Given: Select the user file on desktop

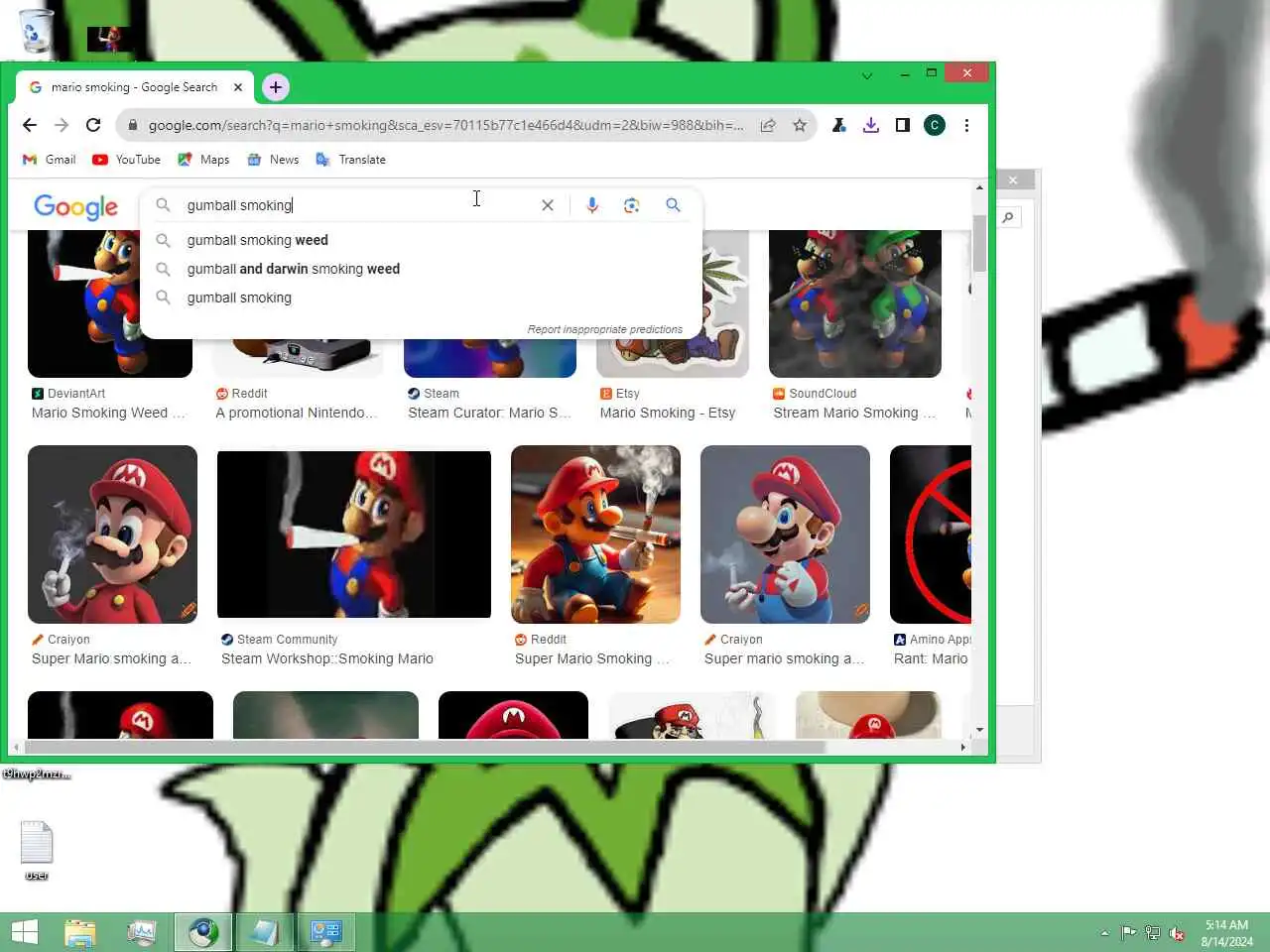Looking at the screenshot, I should coord(37,851).
